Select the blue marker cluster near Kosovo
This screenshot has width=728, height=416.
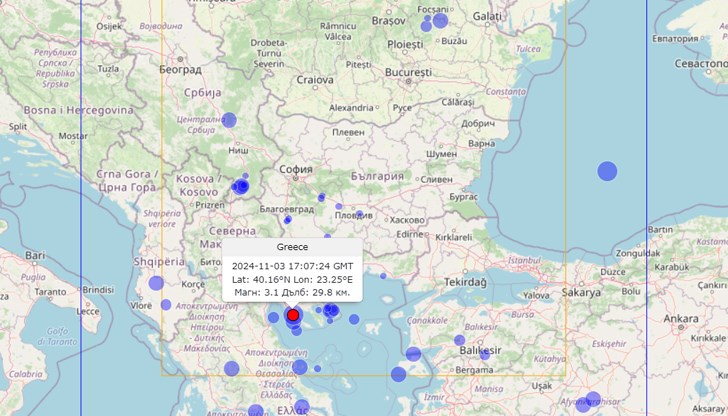point(241,186)
